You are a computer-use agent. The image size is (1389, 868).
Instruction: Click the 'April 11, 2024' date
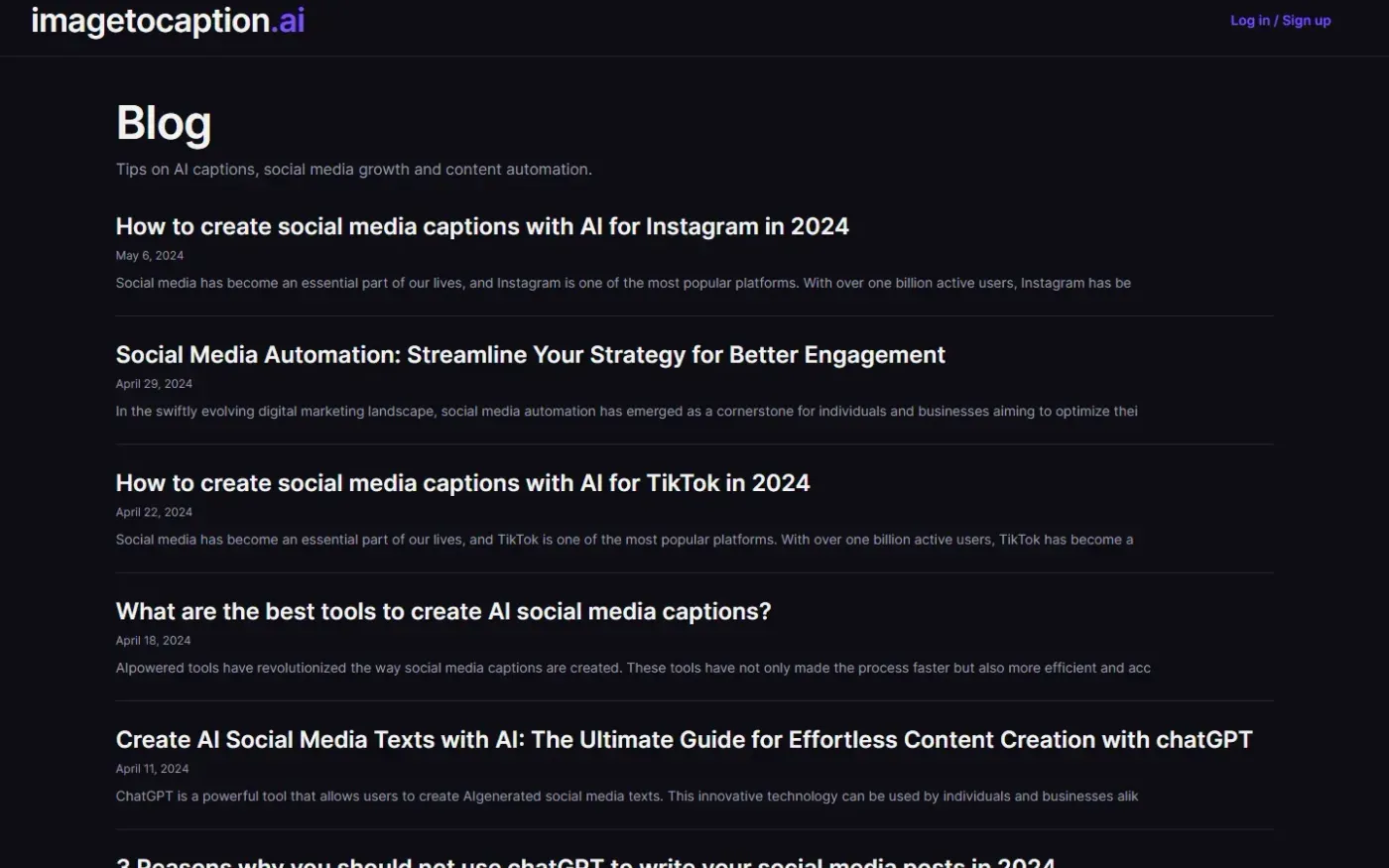pos(152,769)
